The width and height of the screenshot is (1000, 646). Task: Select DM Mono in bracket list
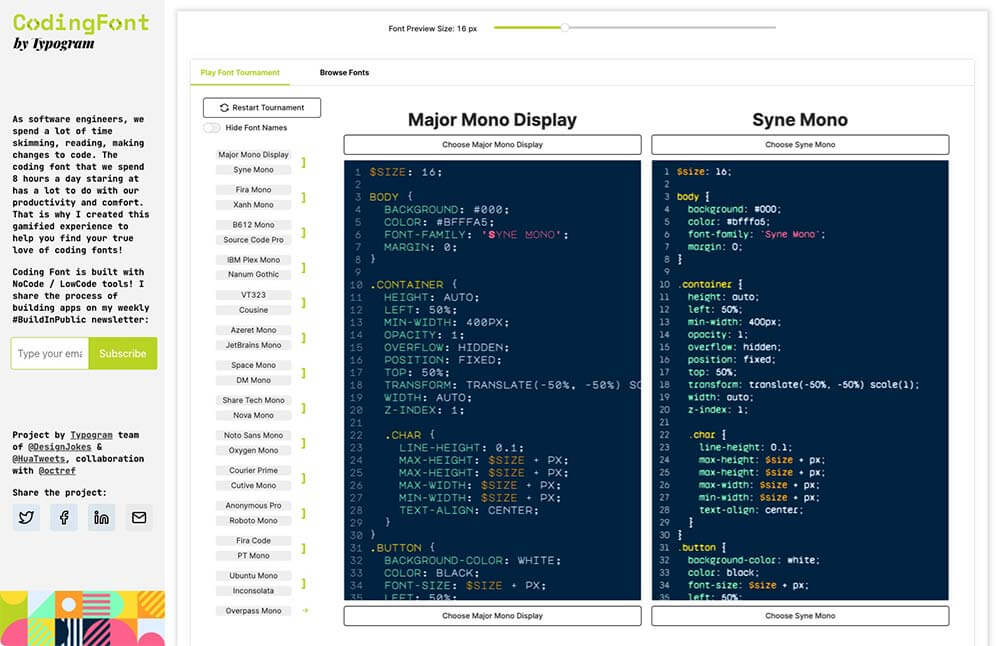click(253, 381)
